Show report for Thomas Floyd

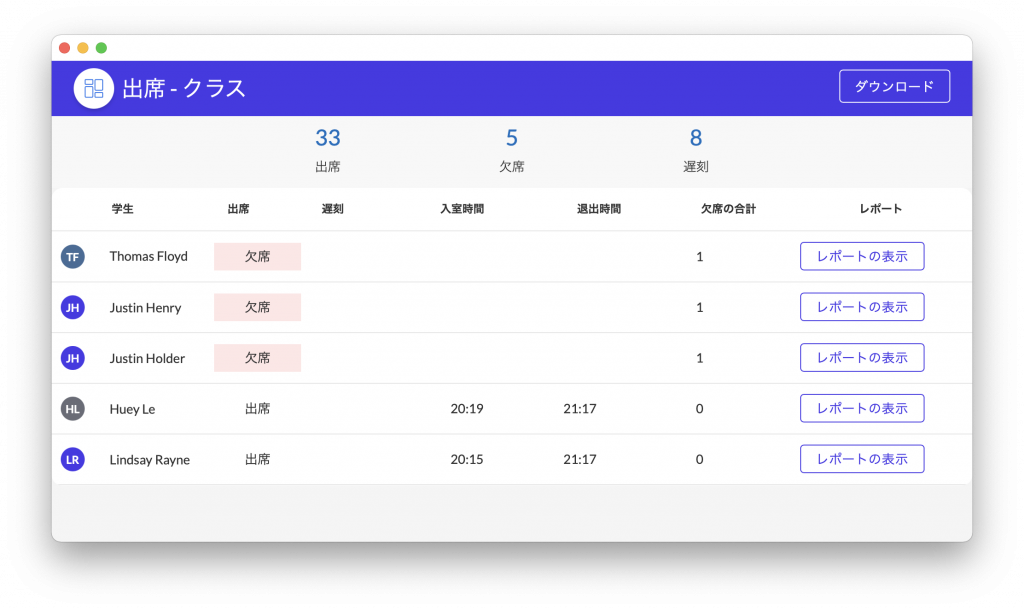(x=862, y=256)
